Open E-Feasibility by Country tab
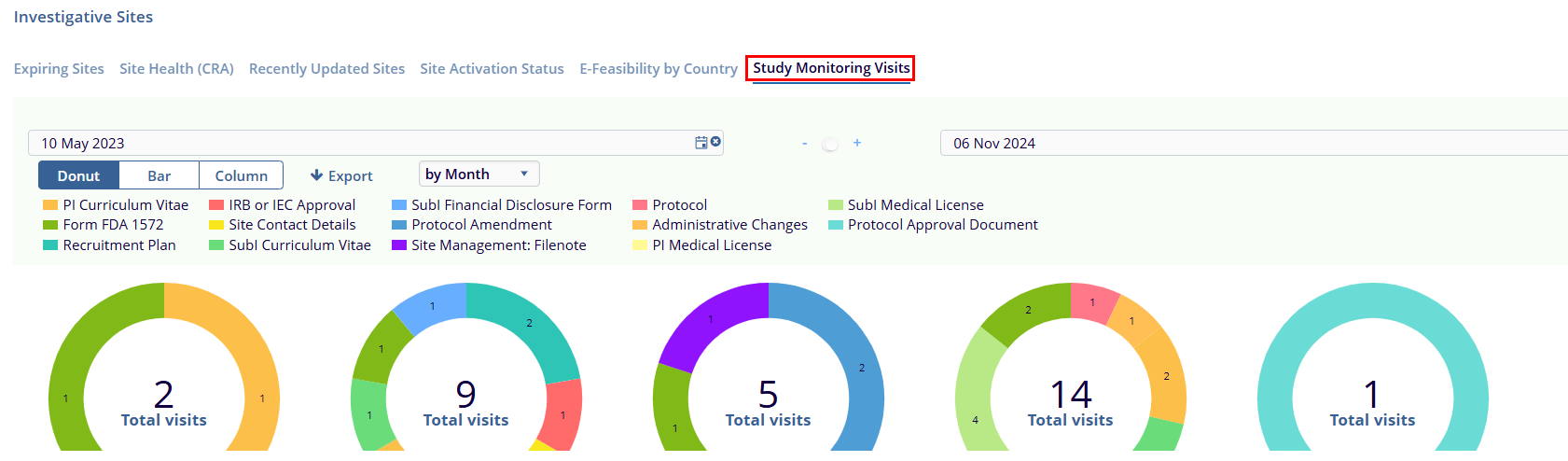This screenshot has width=1568, height=461. [x=658, y=69]
